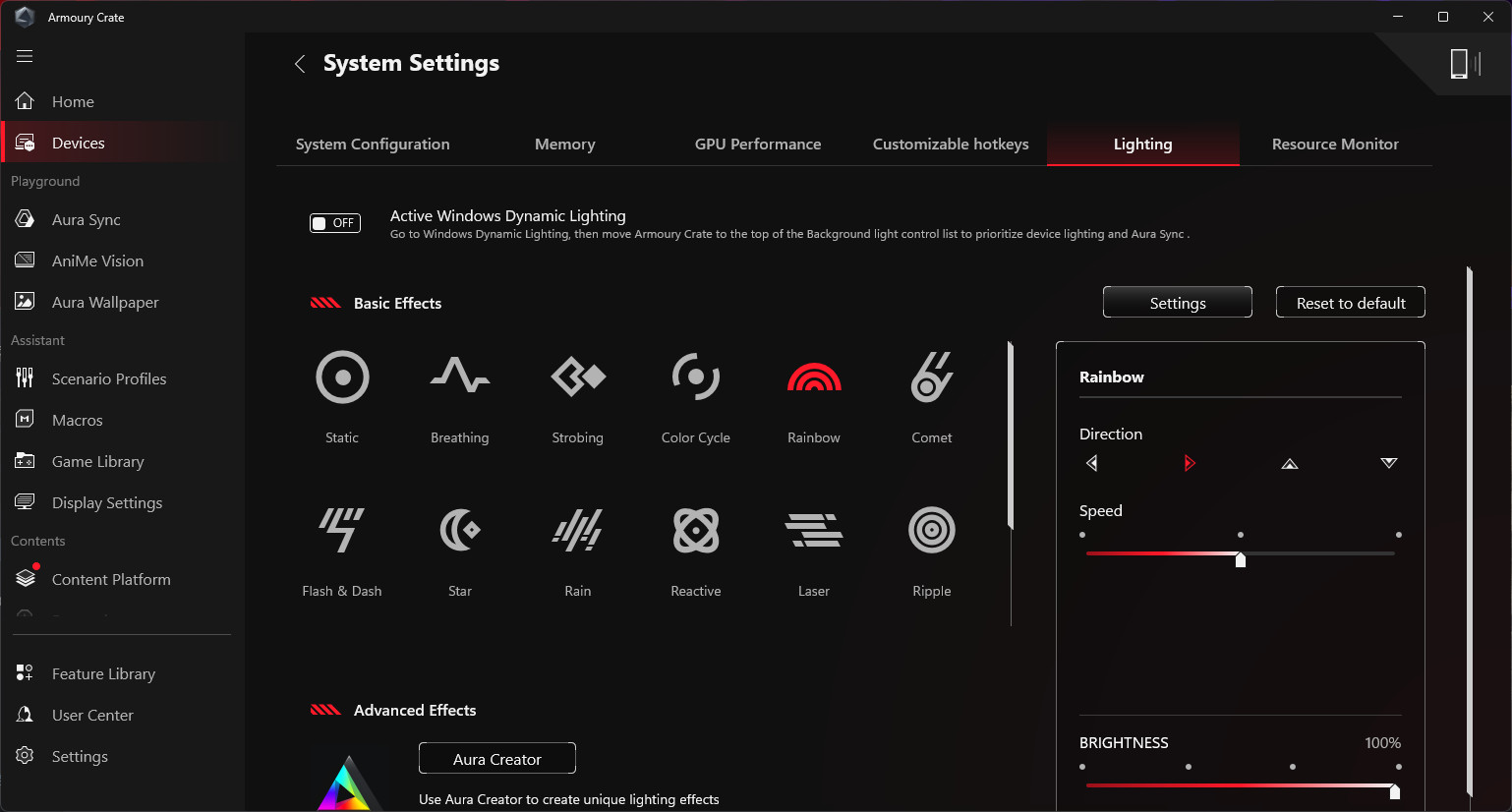Select the Rain lighting effect
Screen dimensions: 1512x812
[578, 531]
